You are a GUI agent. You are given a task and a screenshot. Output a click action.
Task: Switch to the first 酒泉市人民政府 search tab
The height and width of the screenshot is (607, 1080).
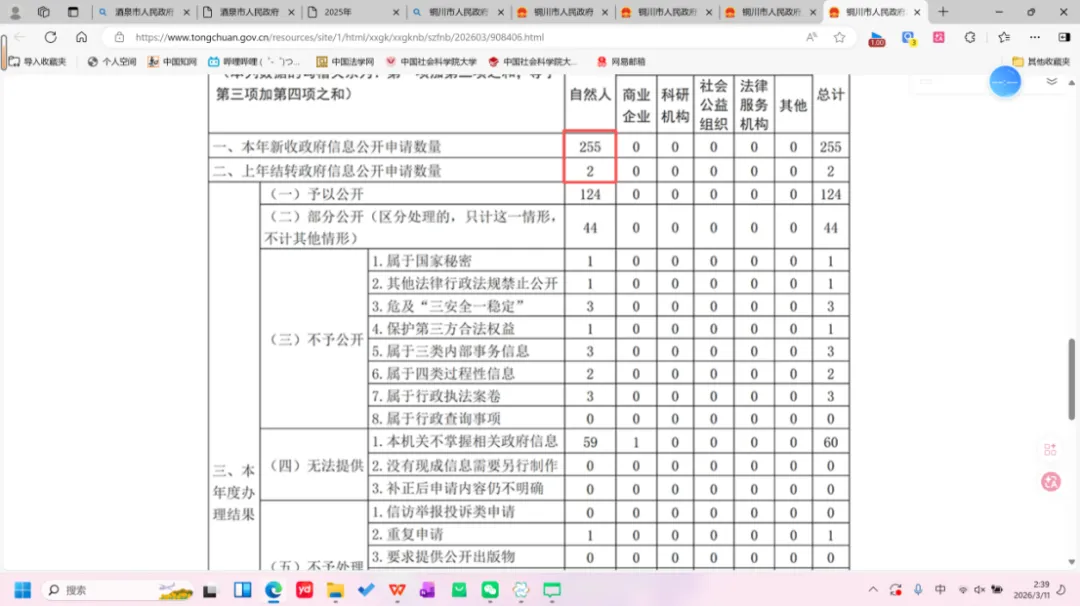(x=144, y=12)
